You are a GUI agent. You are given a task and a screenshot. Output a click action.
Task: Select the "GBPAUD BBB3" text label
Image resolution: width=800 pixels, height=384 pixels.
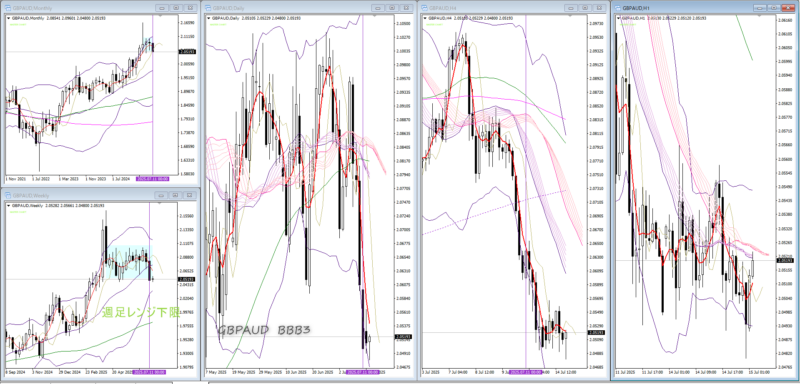pos(264,330)
